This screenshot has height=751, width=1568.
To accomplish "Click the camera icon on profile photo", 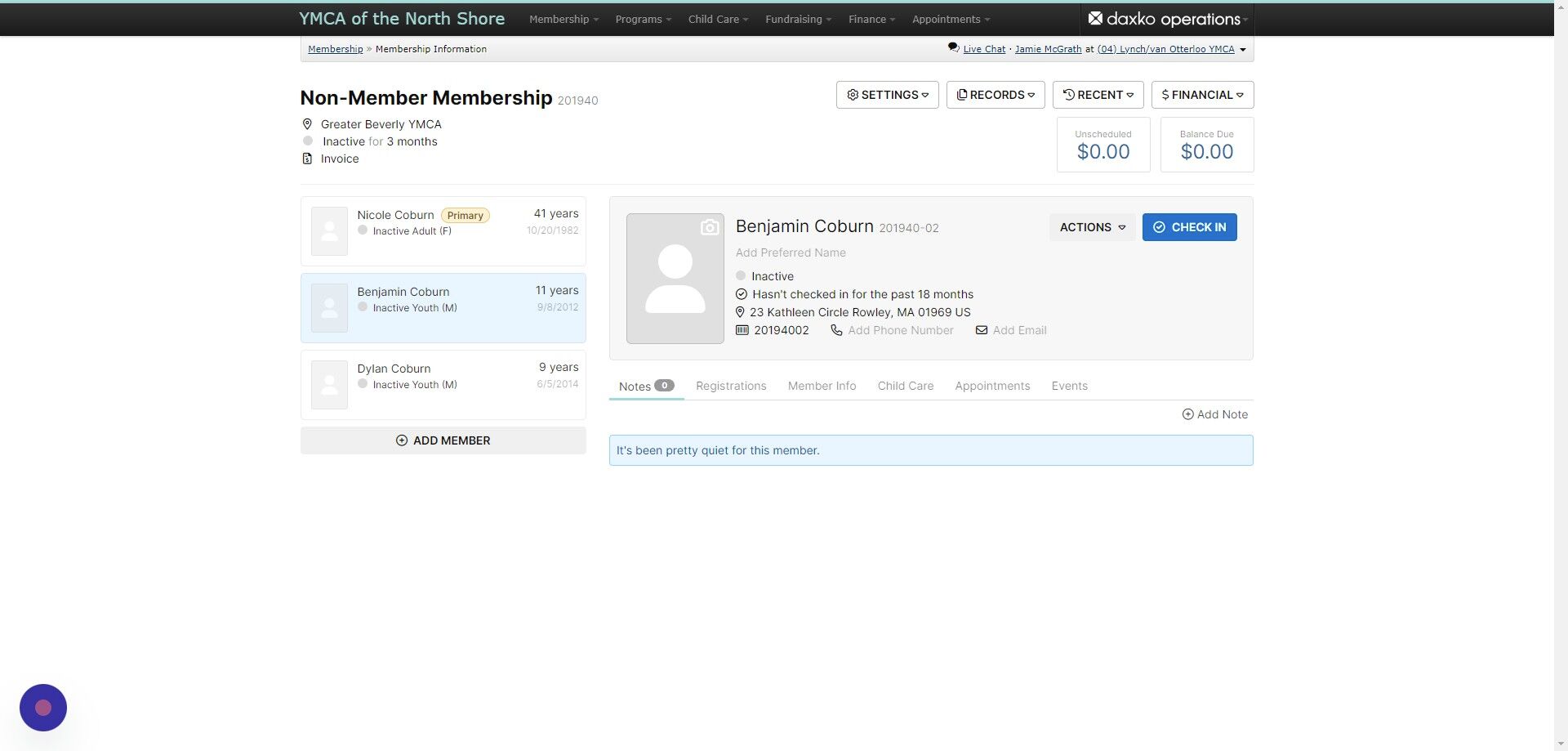I will [710, 228].
